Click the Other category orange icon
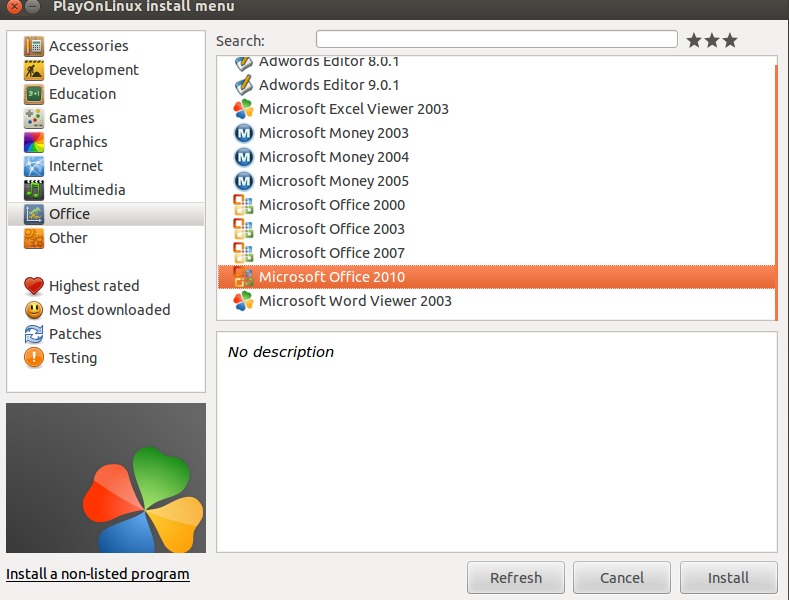Viewport: 789px width, 600px height. point(34,238)
